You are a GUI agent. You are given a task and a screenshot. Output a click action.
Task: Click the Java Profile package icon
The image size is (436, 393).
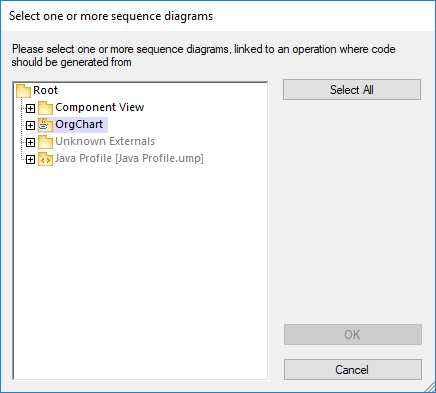click(45, 159)
